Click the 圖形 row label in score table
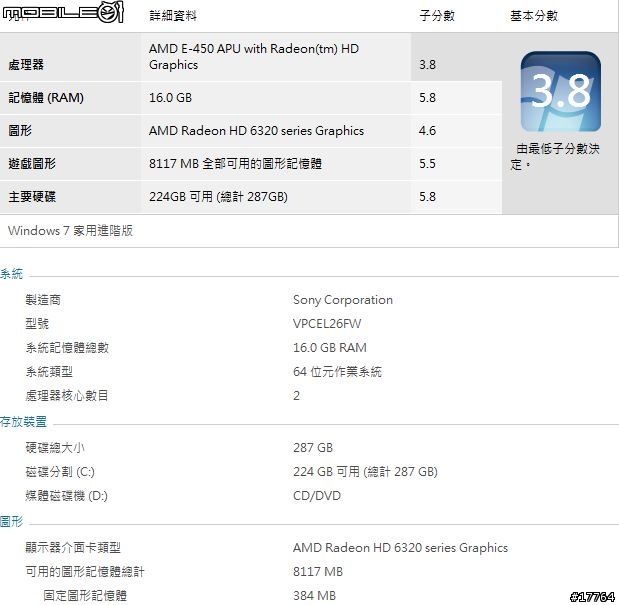 point(20,131)
